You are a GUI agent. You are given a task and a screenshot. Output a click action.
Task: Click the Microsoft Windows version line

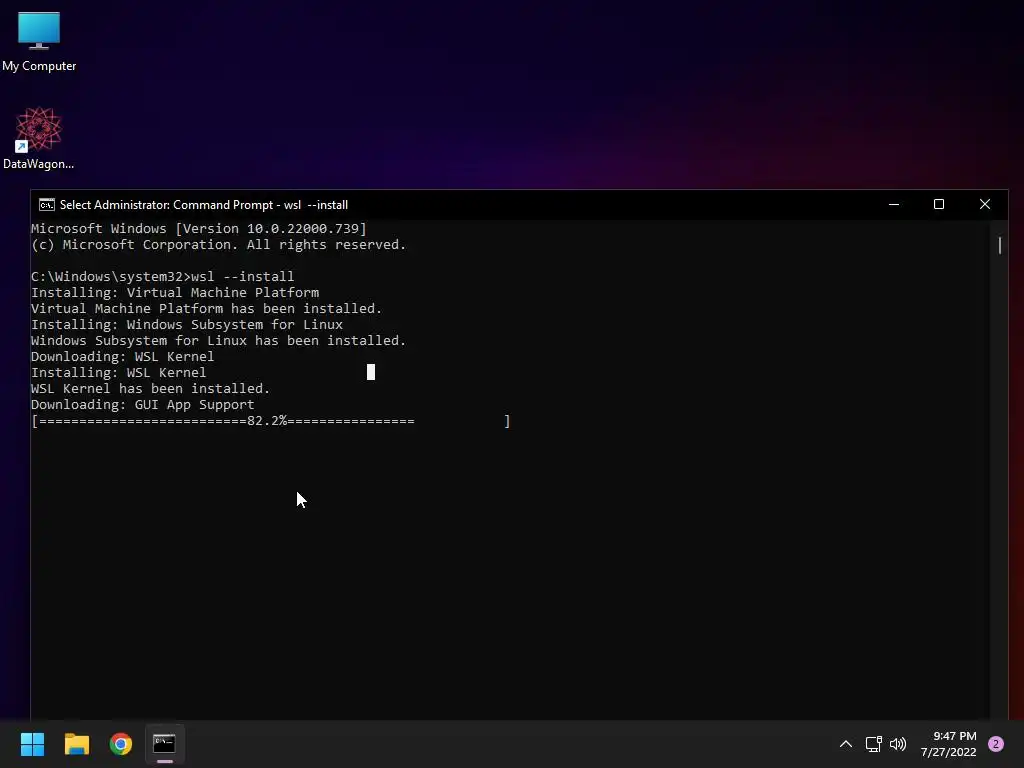pyautogui.click(x=199, y=229)
